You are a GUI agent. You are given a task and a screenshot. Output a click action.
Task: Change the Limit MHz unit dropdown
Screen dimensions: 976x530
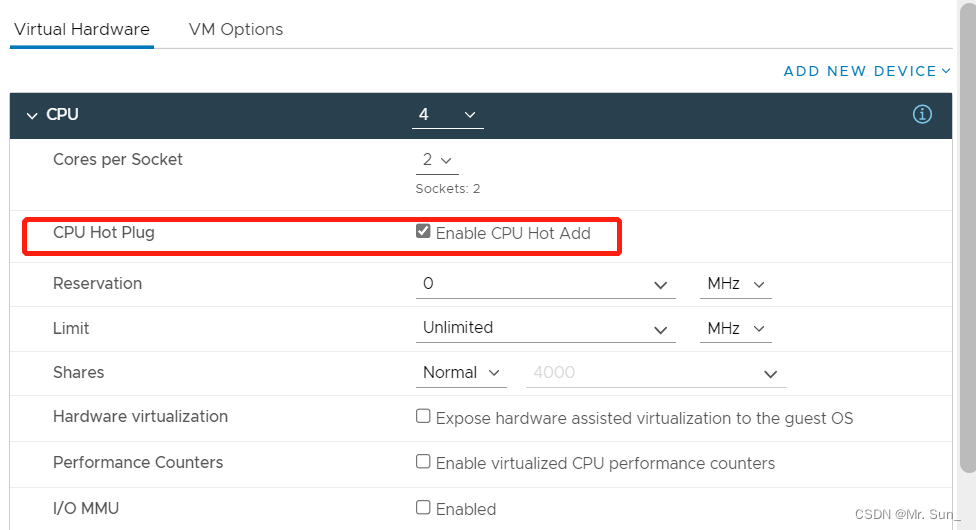pyautogui.click(x=735, y=328)
